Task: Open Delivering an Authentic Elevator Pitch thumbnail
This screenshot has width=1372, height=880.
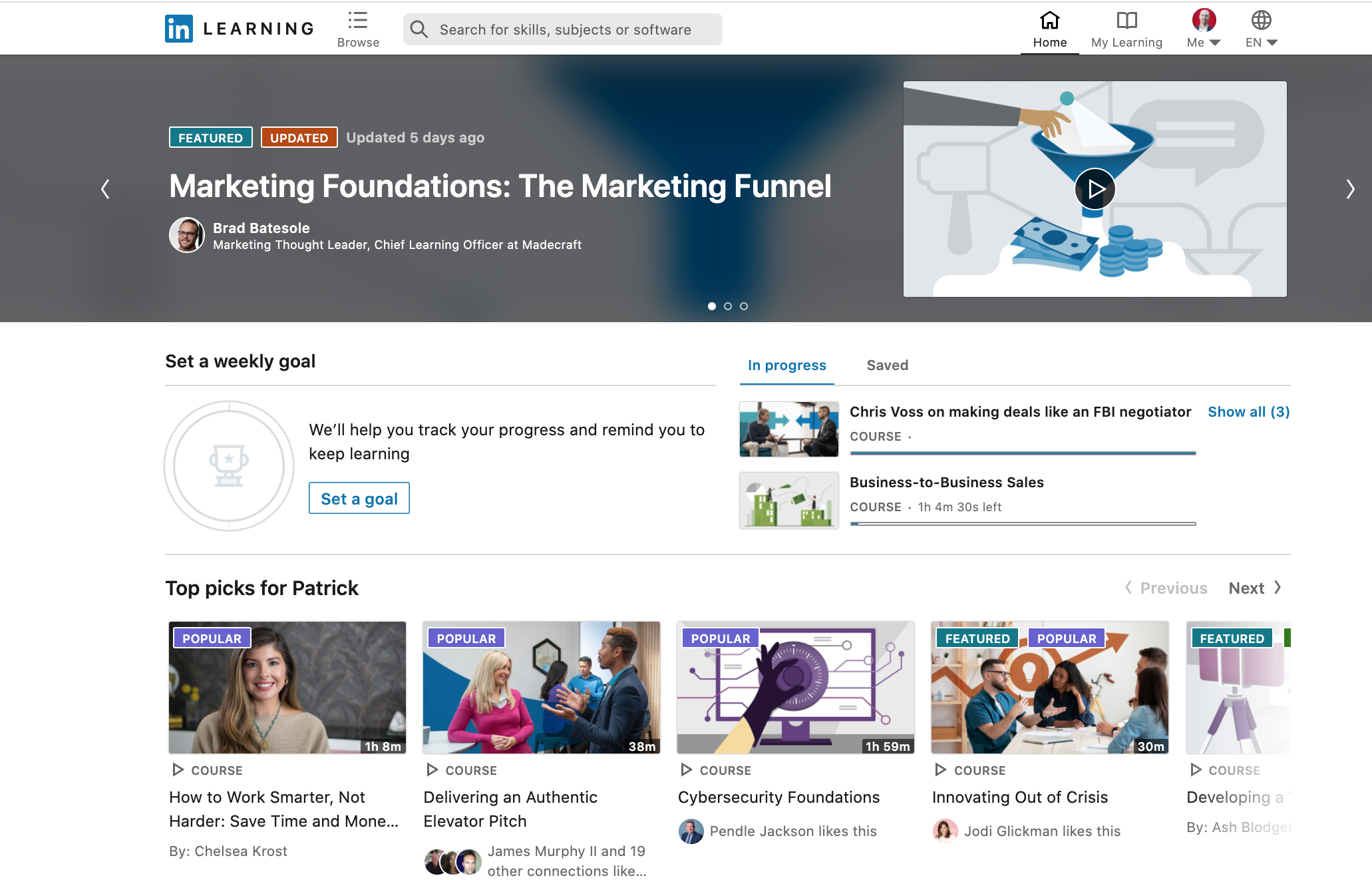Action: point(542,688)
